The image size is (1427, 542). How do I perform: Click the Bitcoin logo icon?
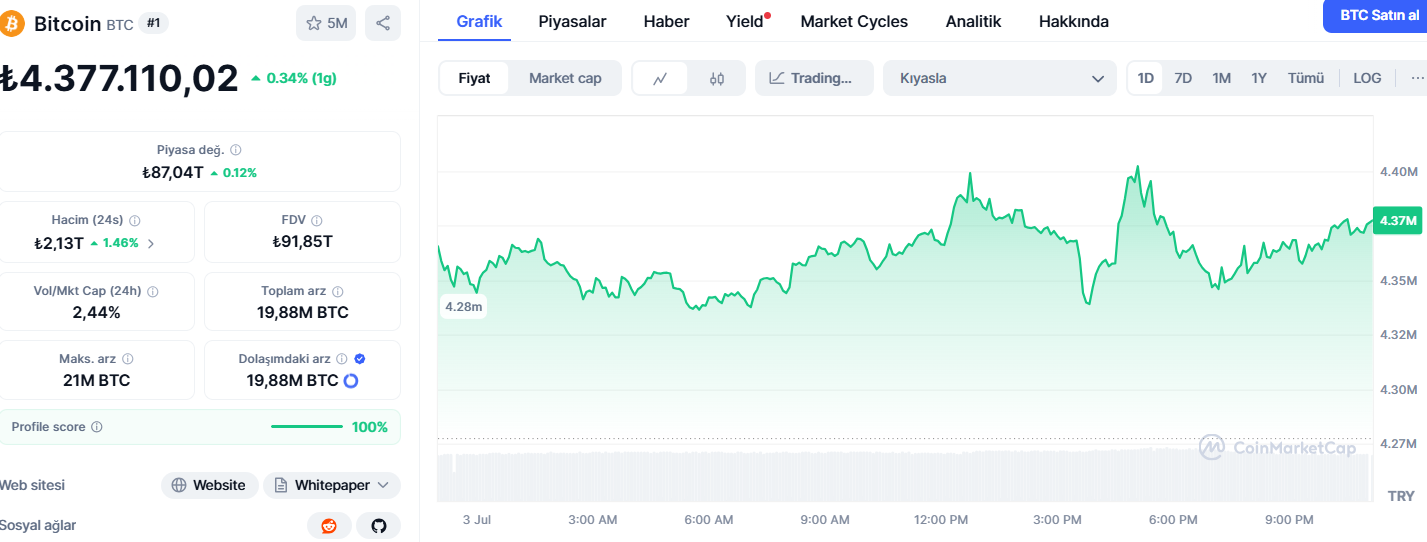tap(12, 23)
